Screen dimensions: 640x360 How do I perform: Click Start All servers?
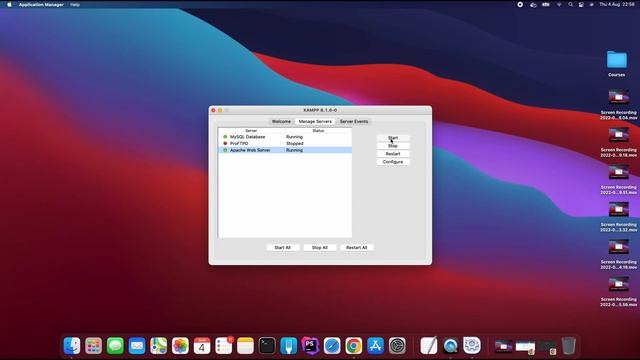pyautogui.click(x=282, y=247)
